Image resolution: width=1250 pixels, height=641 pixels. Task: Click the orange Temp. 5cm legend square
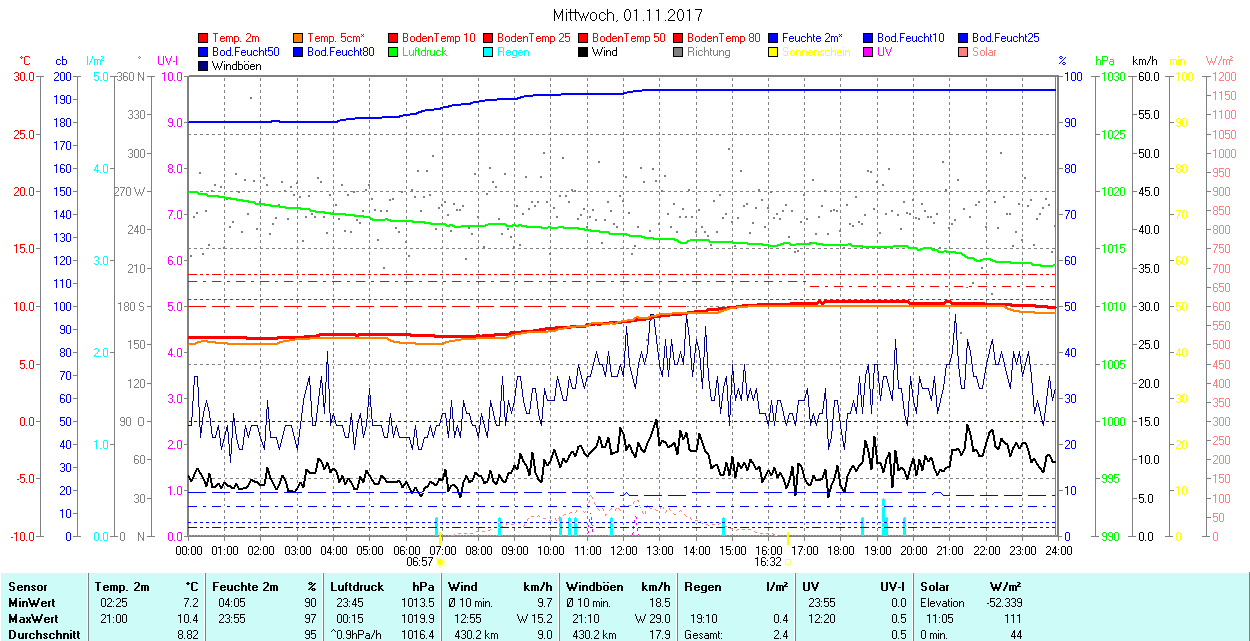pyautogui.click(x=299, y=38)
